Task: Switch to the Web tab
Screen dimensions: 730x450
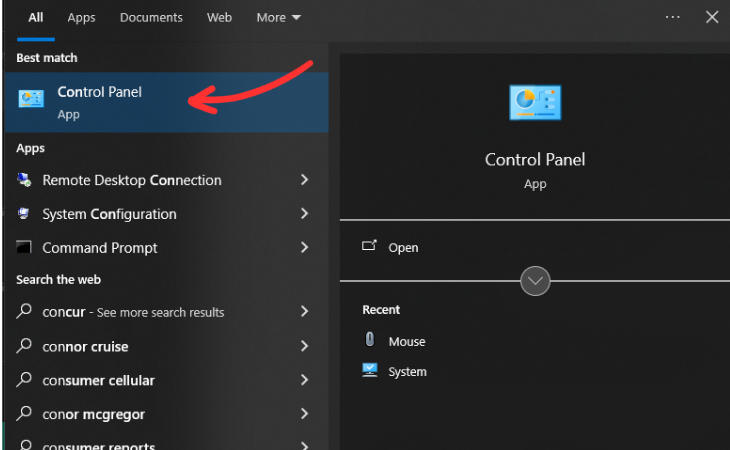Action: (x=219, y=18)
